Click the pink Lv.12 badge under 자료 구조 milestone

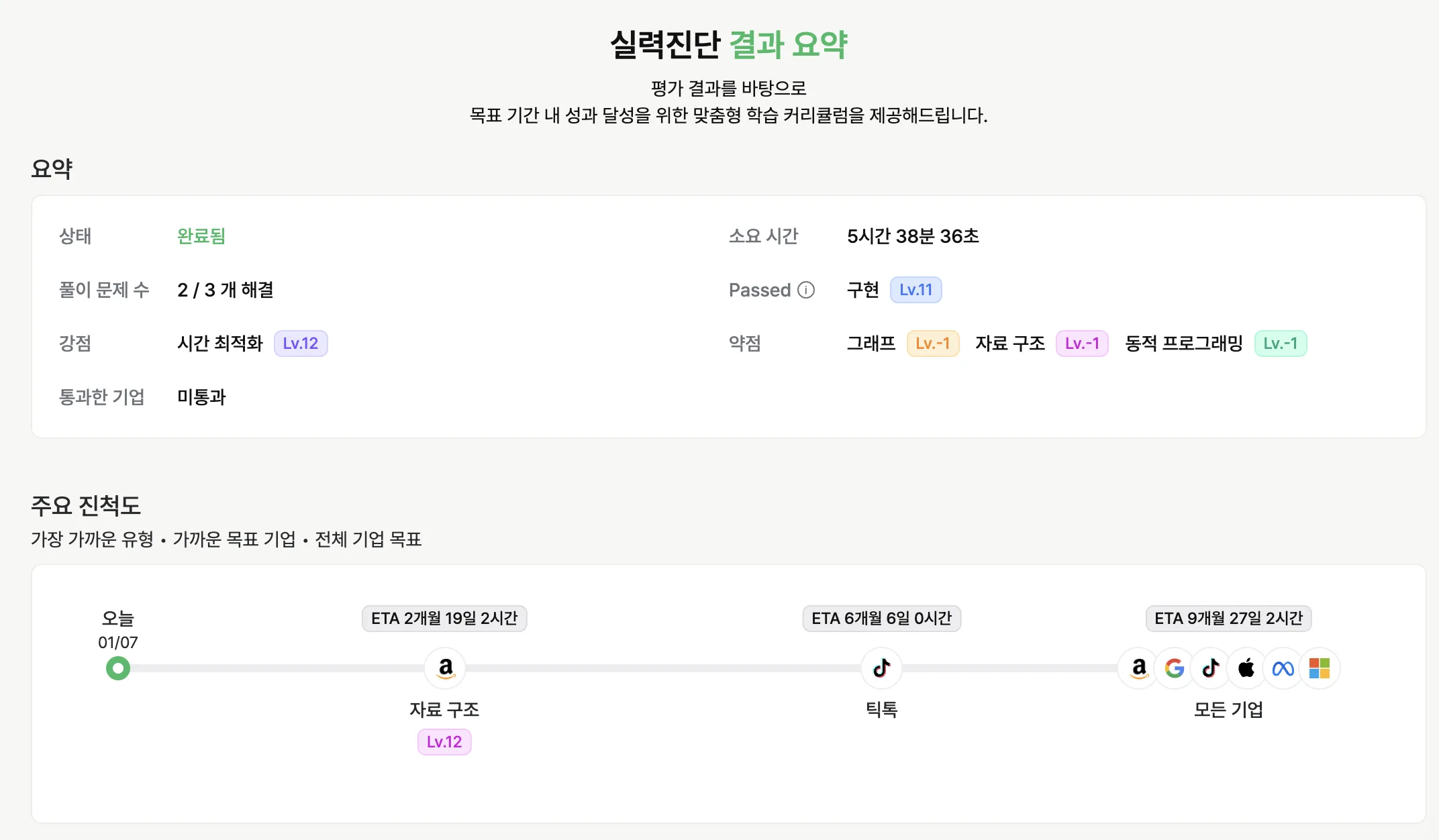pyautogui.click(x=444, y=742)
